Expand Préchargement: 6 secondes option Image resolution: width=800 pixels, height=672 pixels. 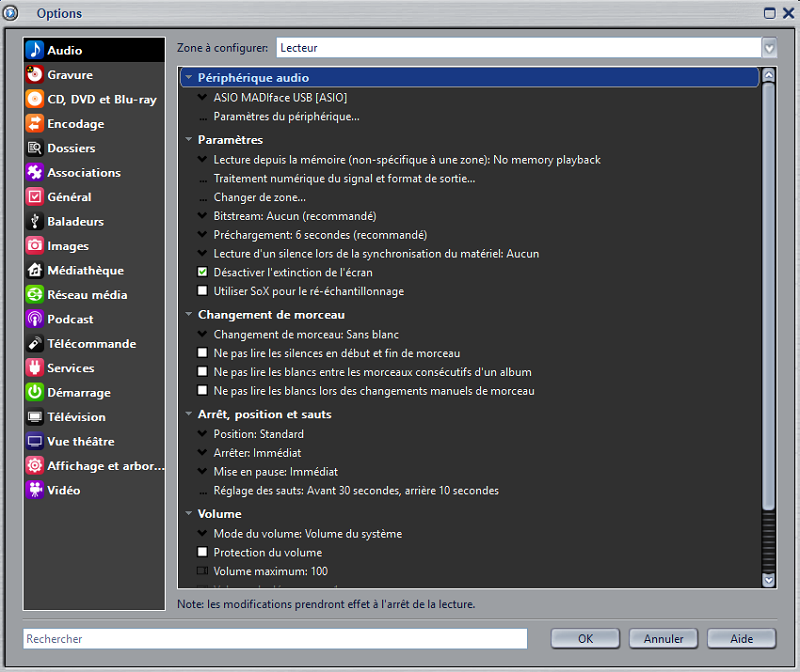(x=203, y=235)
